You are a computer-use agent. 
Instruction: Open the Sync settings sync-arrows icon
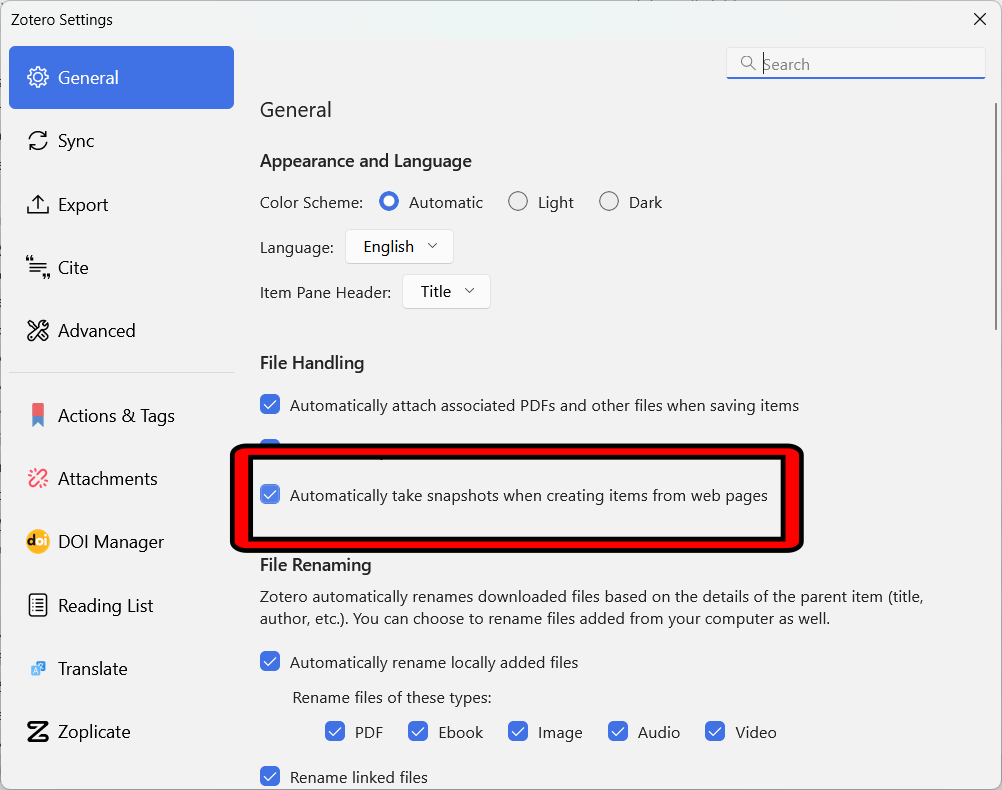pyautogui.click(x=38, y=141)
